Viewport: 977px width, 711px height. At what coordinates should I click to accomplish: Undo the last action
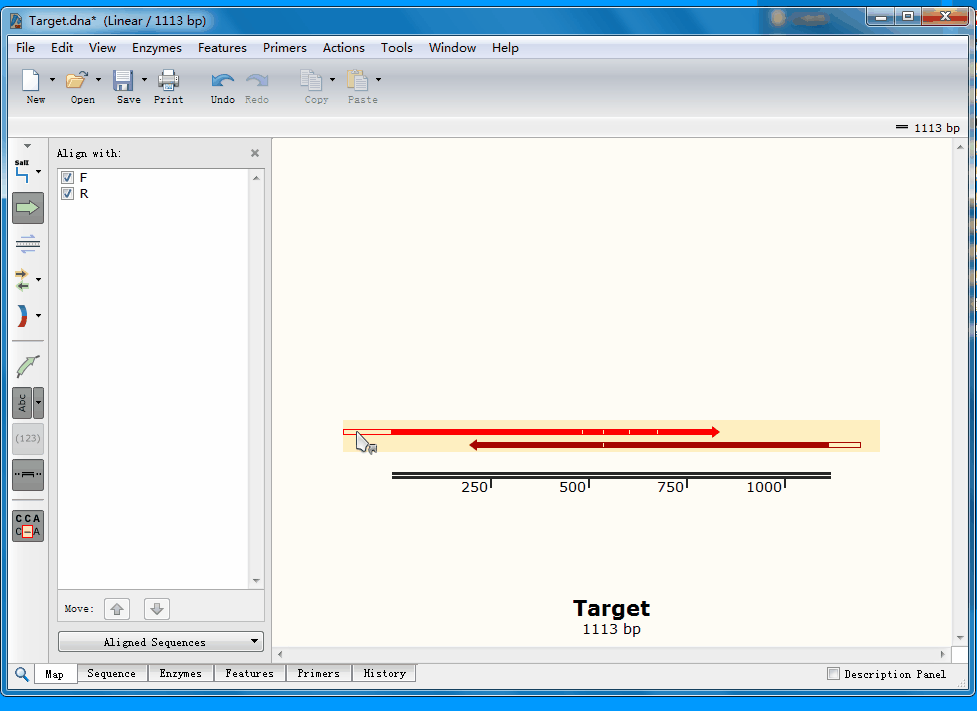click(222, 82)
